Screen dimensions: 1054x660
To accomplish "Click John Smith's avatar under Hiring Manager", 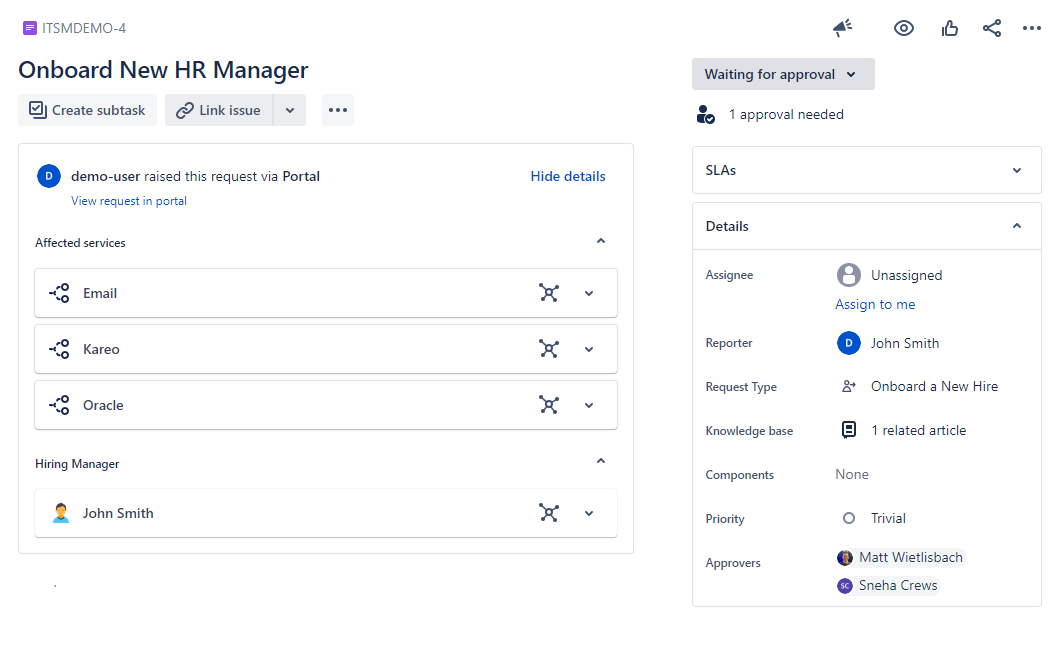I will 60,513.
